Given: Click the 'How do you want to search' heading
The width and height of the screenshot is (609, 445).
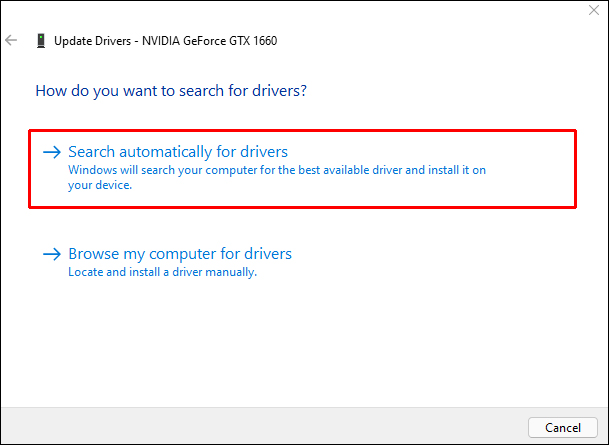Looking at the screenshot, I should (x=171, y=91).
